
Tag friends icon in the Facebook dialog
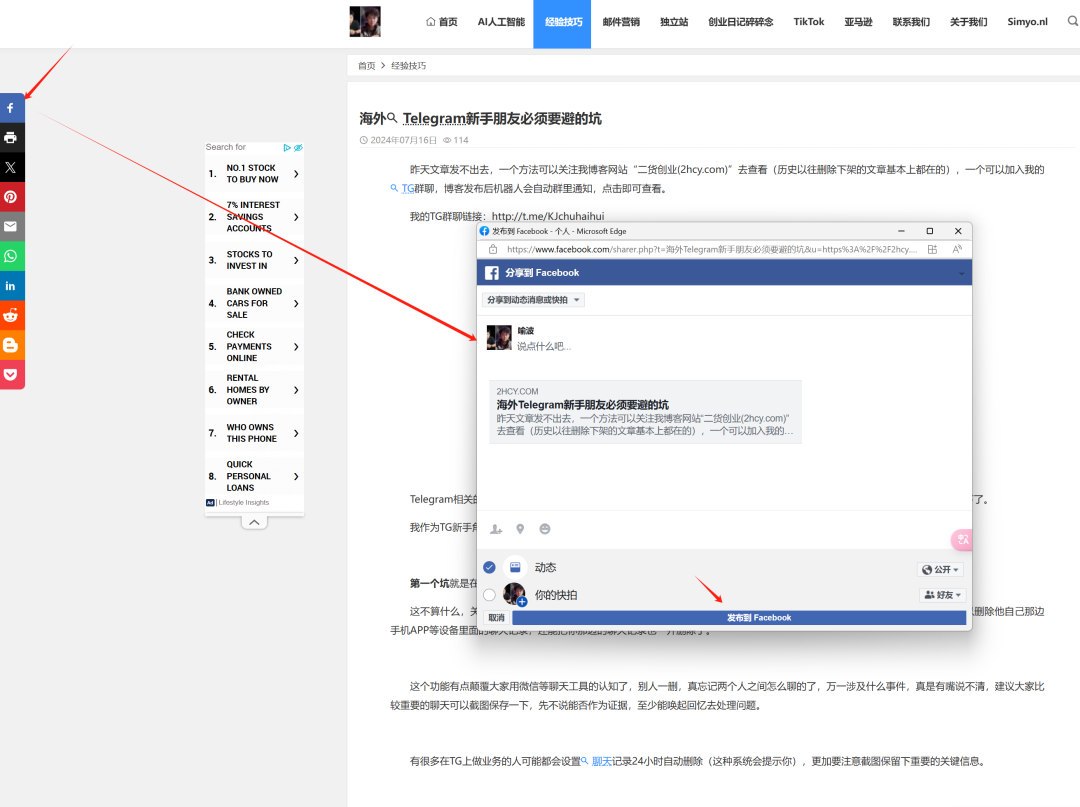pos(496,529)
